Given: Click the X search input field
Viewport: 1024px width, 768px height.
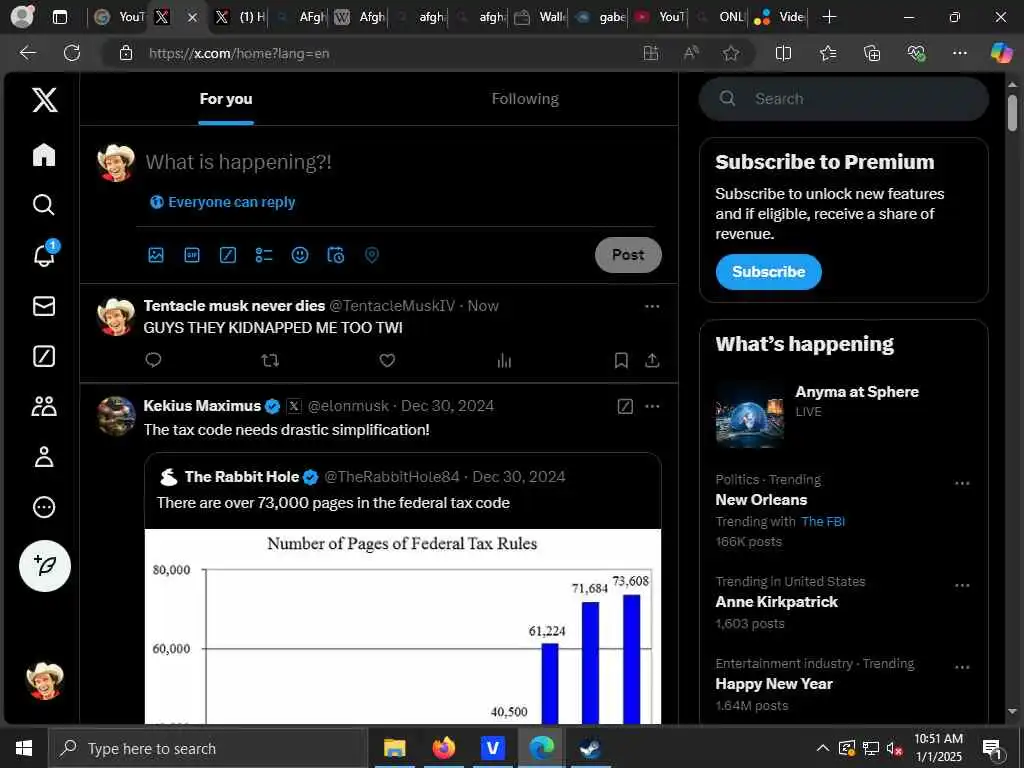Looking at the screenshot, I should [844, 99].
